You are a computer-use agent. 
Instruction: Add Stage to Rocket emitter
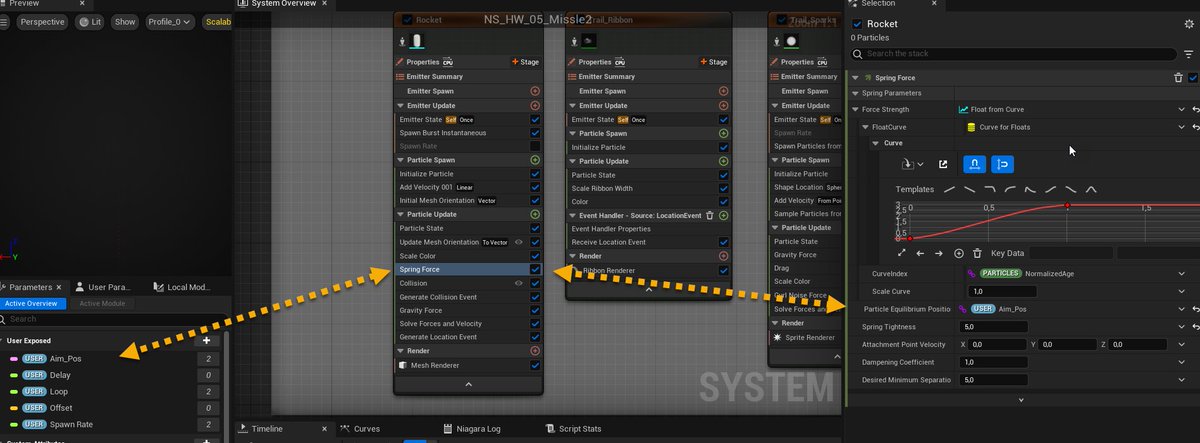tap(525, 62)
